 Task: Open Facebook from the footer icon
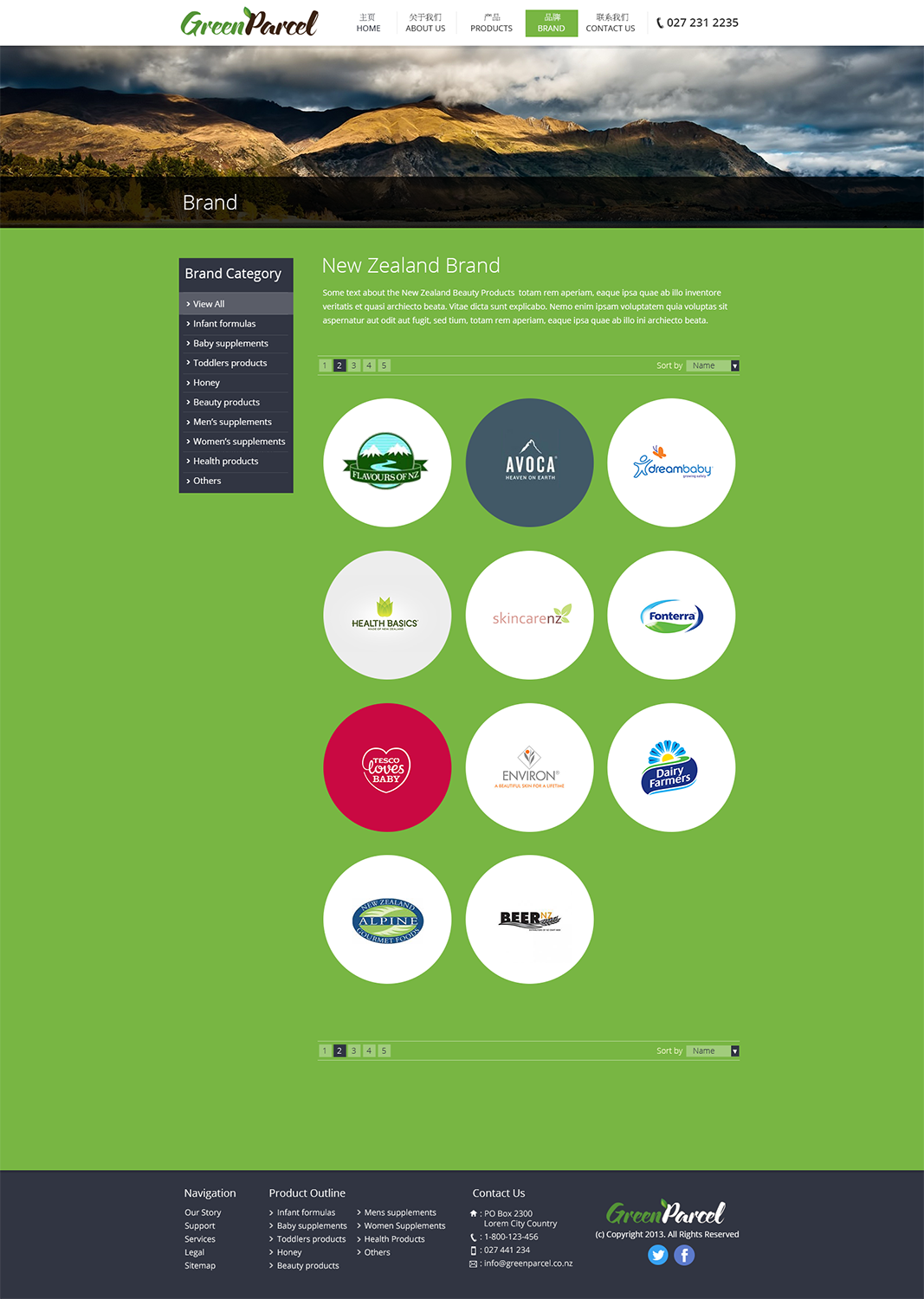tap(684, 1254)
